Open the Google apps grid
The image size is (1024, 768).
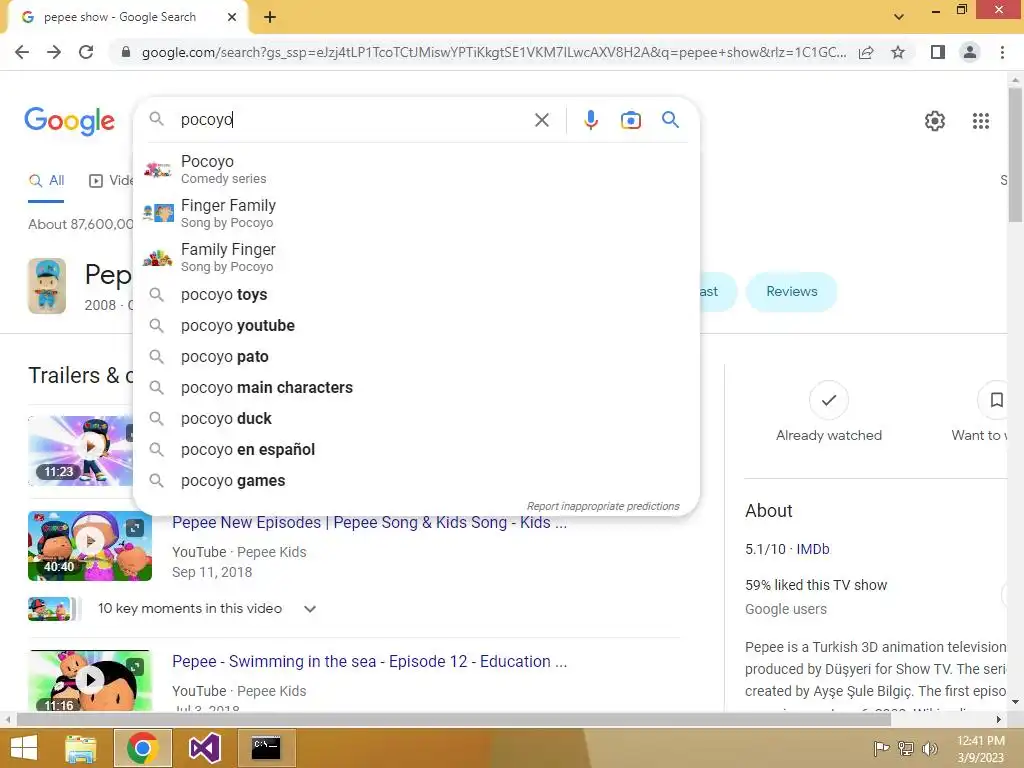coord(980,121)
